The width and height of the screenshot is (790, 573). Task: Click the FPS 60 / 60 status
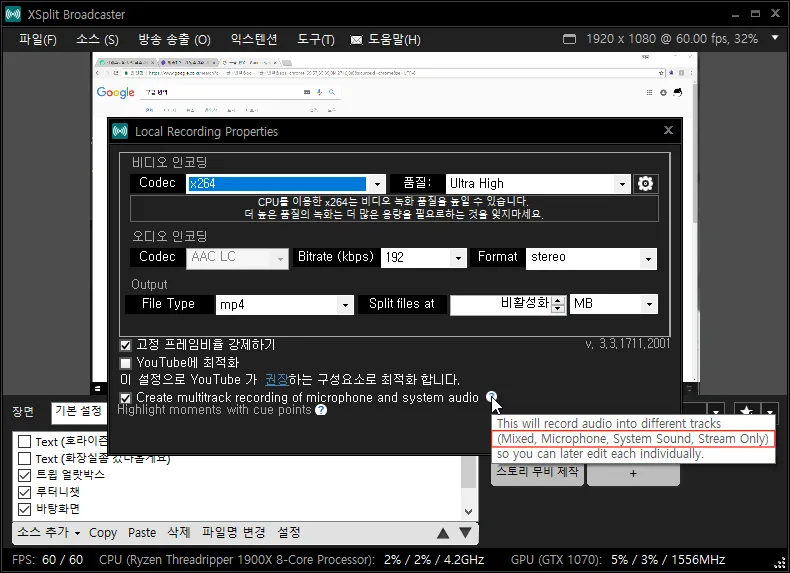47,560
